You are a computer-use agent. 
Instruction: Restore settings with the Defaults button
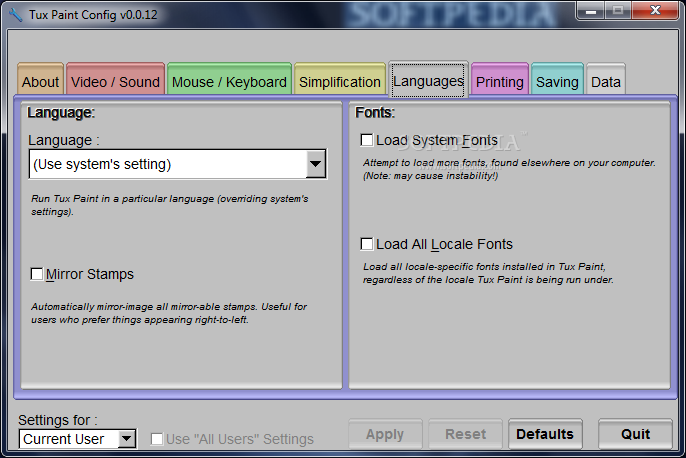pyautogui.click(x=545, y=434)
